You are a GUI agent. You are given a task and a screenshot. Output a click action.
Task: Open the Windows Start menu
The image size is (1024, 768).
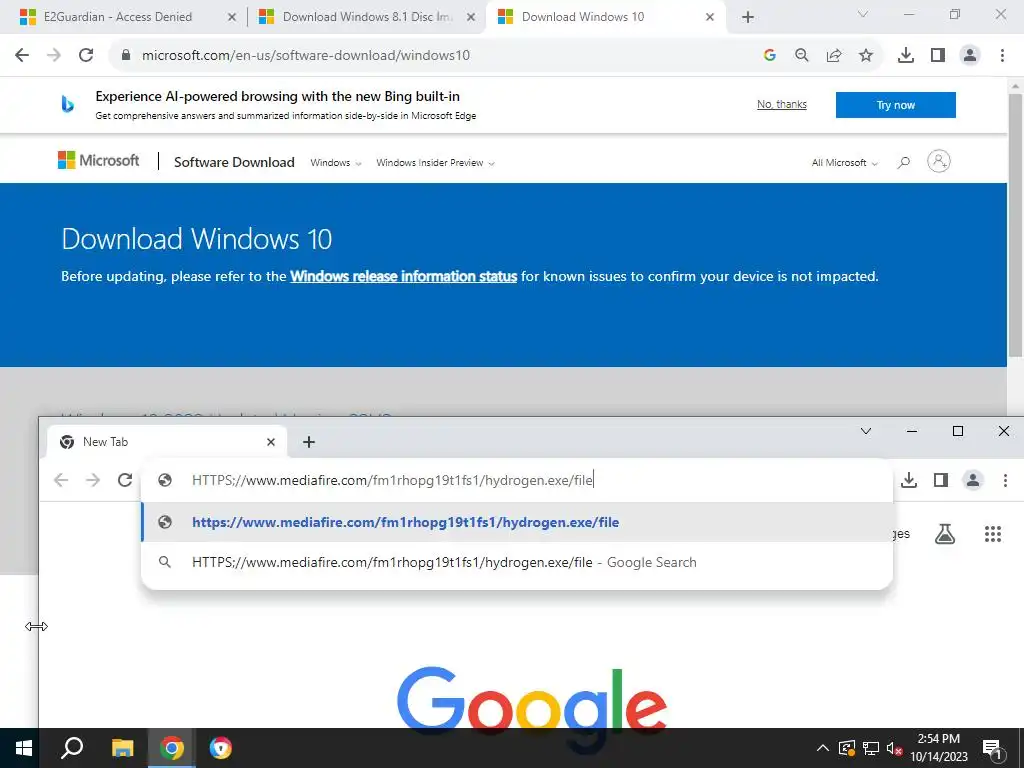click(x=24, y=748)
